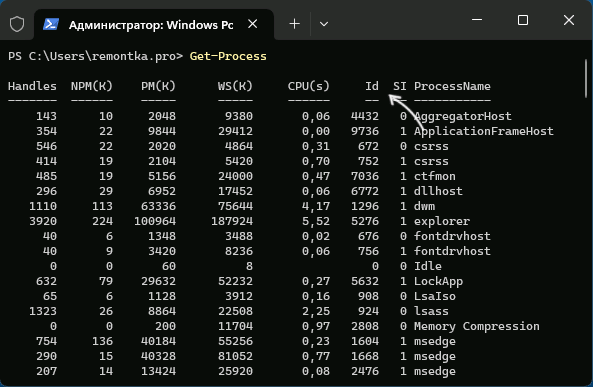Click the Idle process name
593x387 pixels.
click(x=428, y=266)
